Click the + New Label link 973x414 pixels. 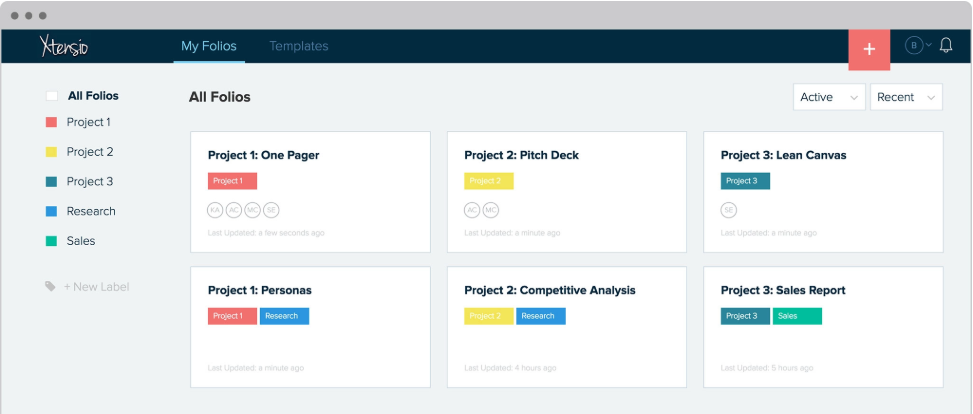[x=96, y=287]
